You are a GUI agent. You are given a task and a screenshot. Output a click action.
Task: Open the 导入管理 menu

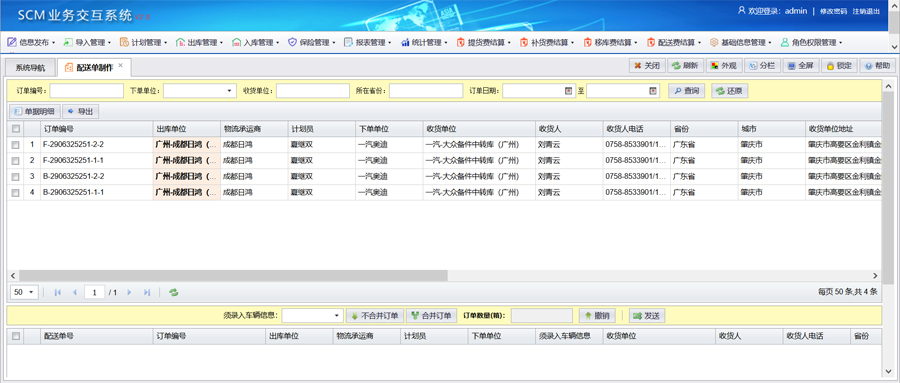pos(87,42)
